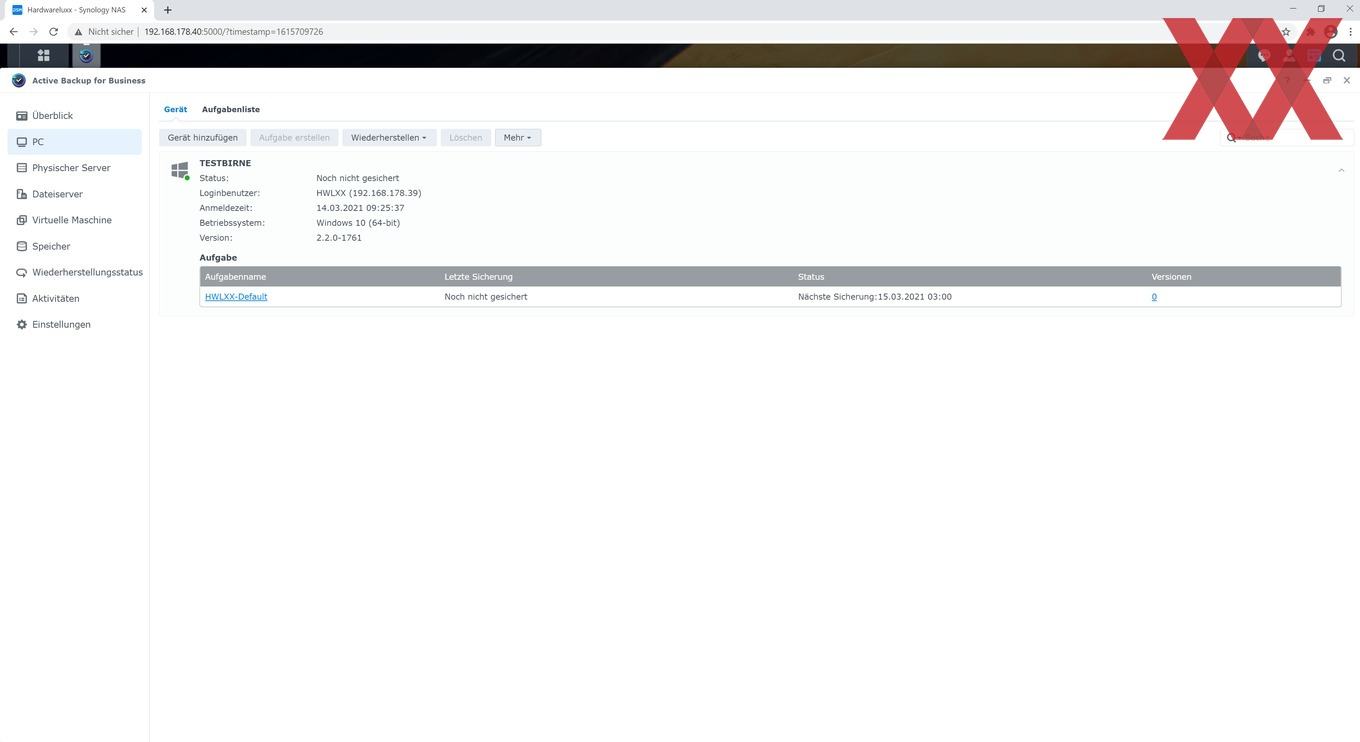Click the Active Backup taskbar icon in DSM
The height and width of the screenshot is (742, 1360).
pos(86,56)
